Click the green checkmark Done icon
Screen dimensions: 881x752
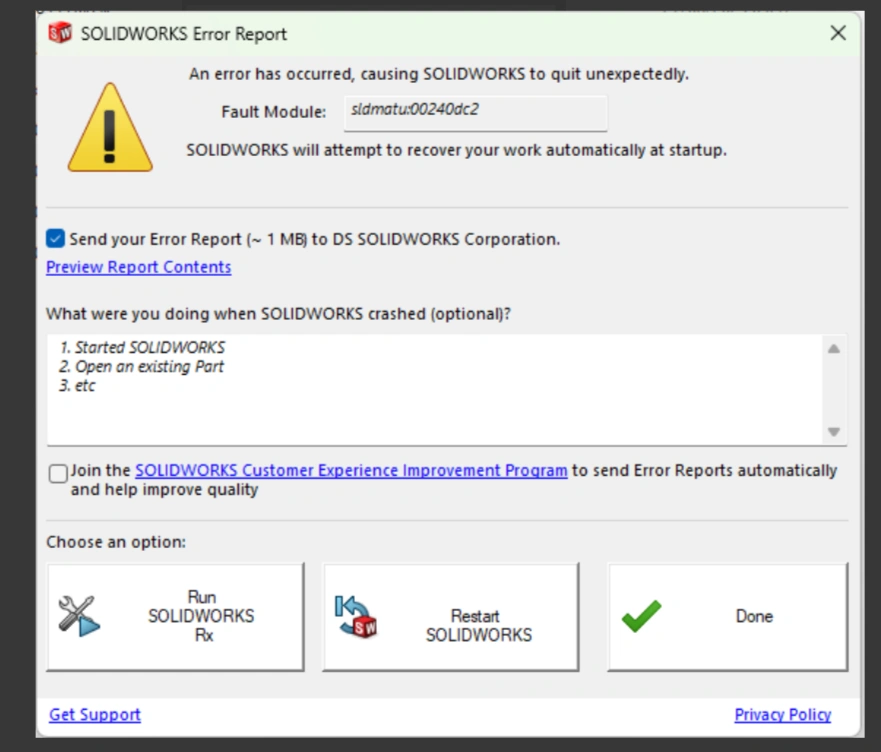tap(642, 616)
